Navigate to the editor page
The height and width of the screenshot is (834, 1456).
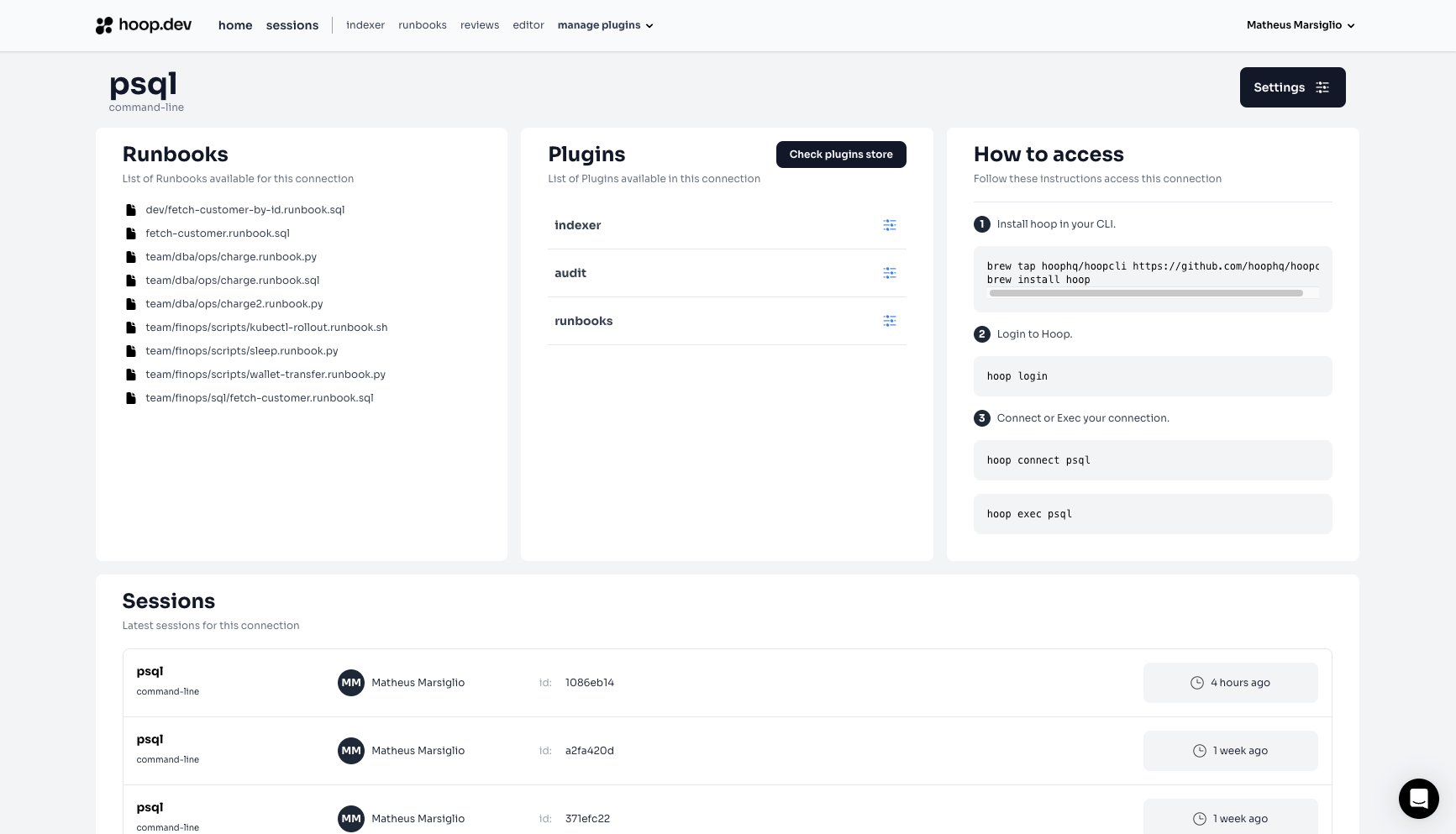[528, 25]
